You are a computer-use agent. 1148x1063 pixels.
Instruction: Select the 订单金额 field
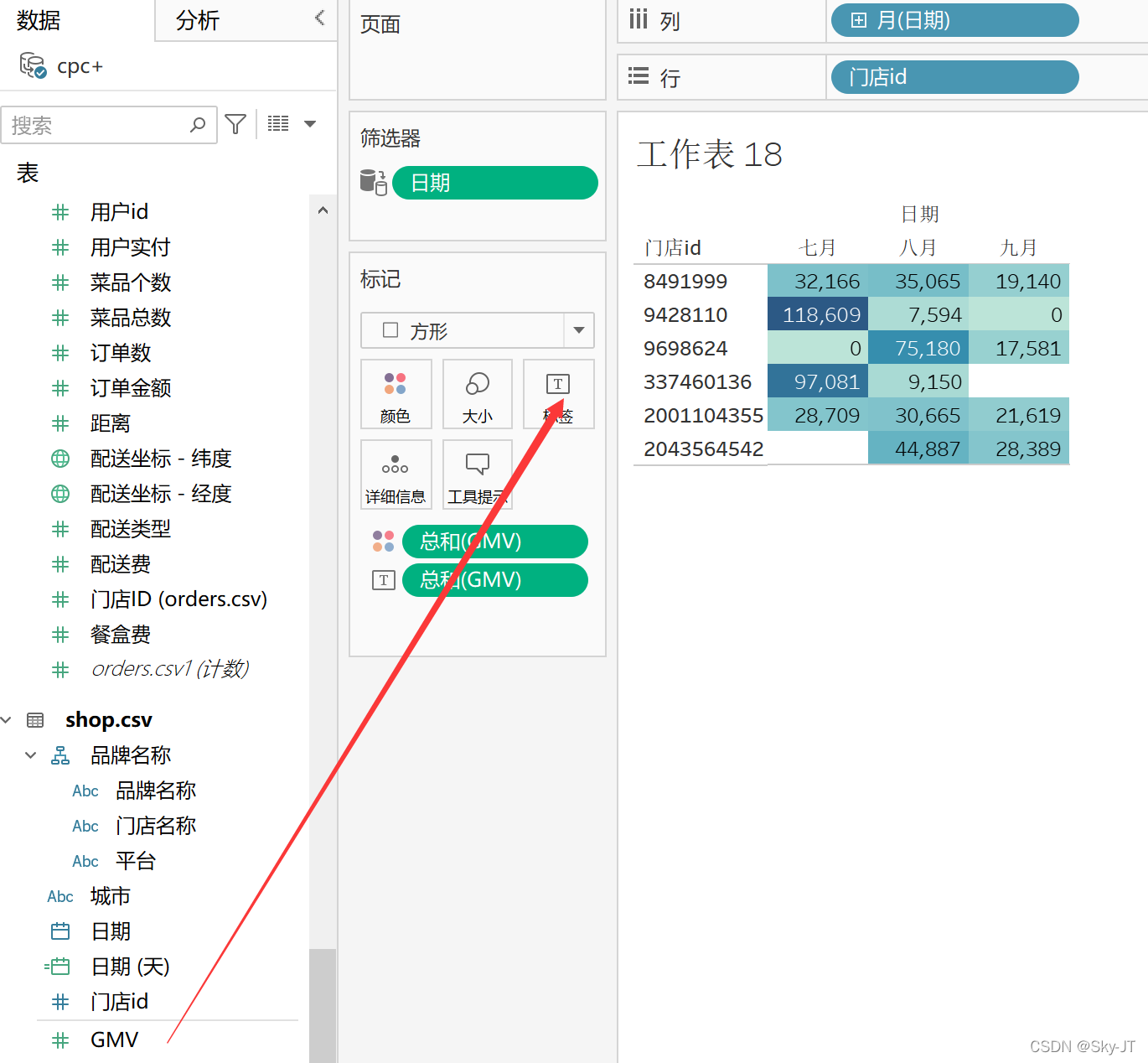click(130, 387)
